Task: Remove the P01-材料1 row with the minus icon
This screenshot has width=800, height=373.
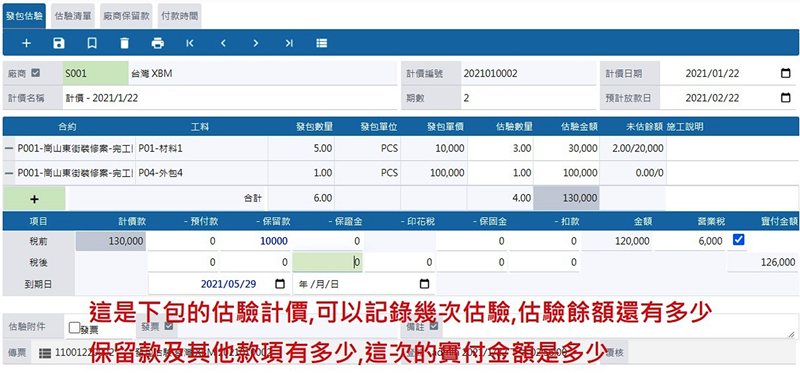Action: (9, 148)
